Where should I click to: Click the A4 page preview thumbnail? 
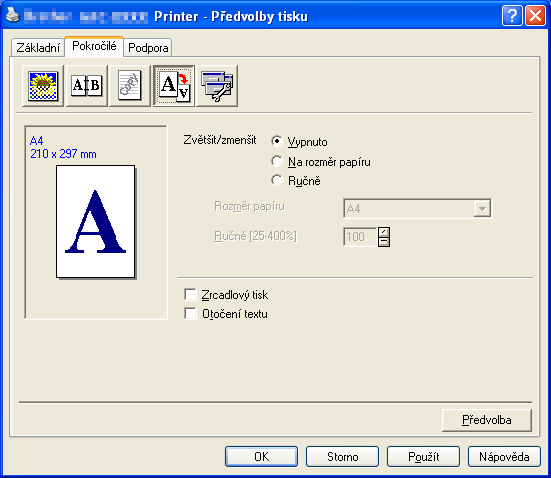click(96, 221)
